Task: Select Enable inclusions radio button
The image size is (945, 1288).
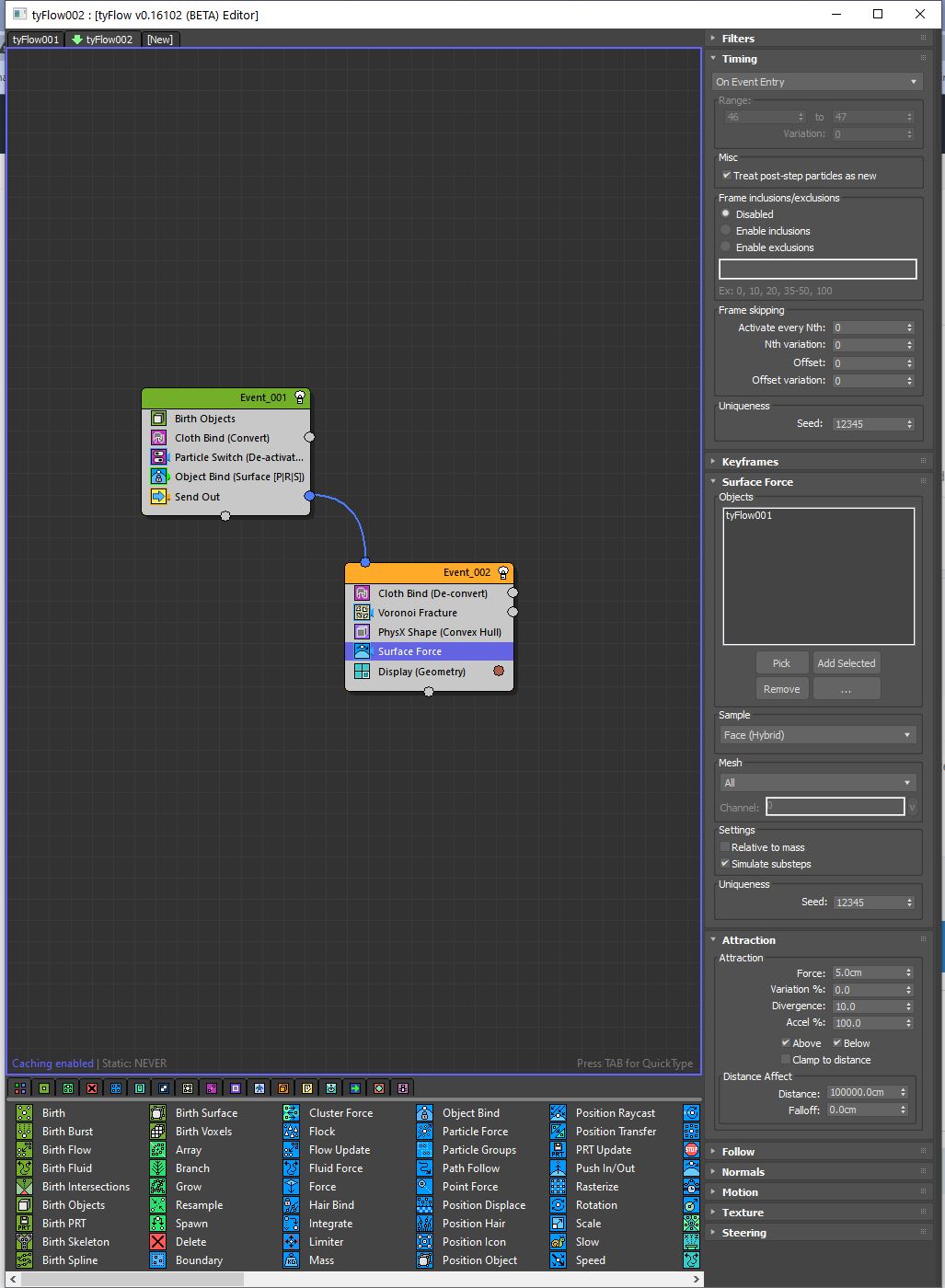Action: coord(726,231)
